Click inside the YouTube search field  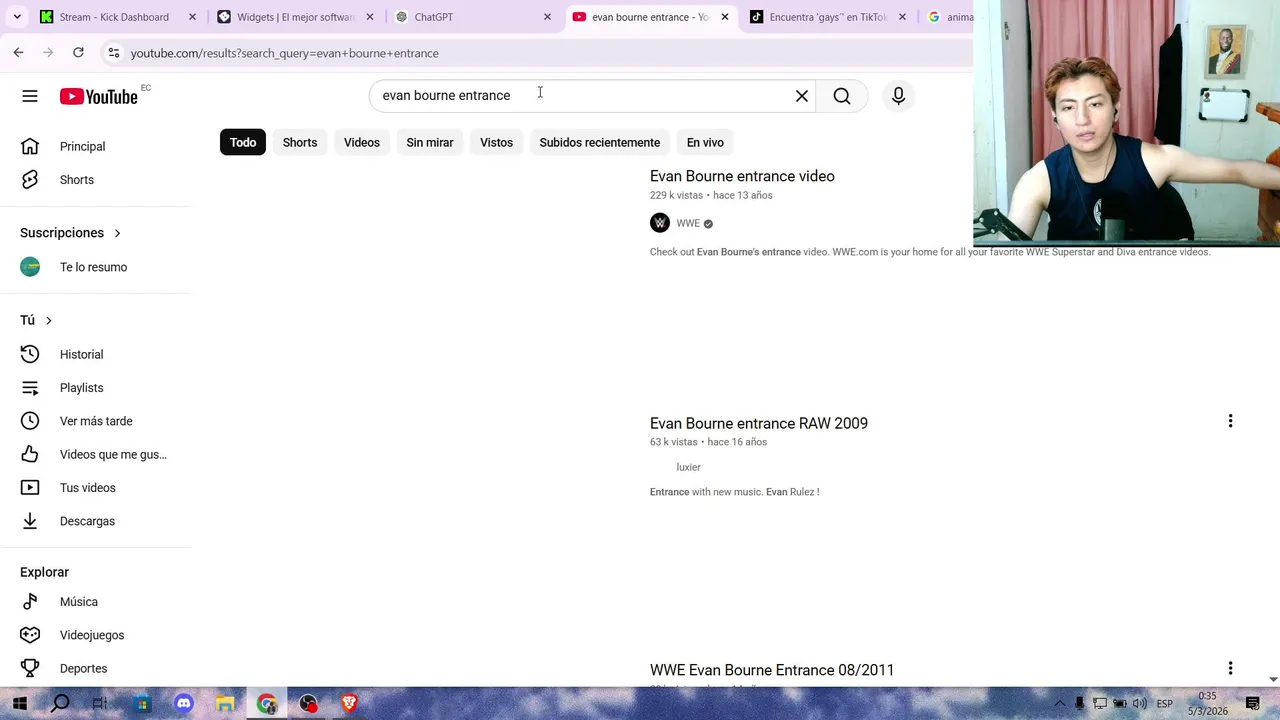tap(590, 96)
